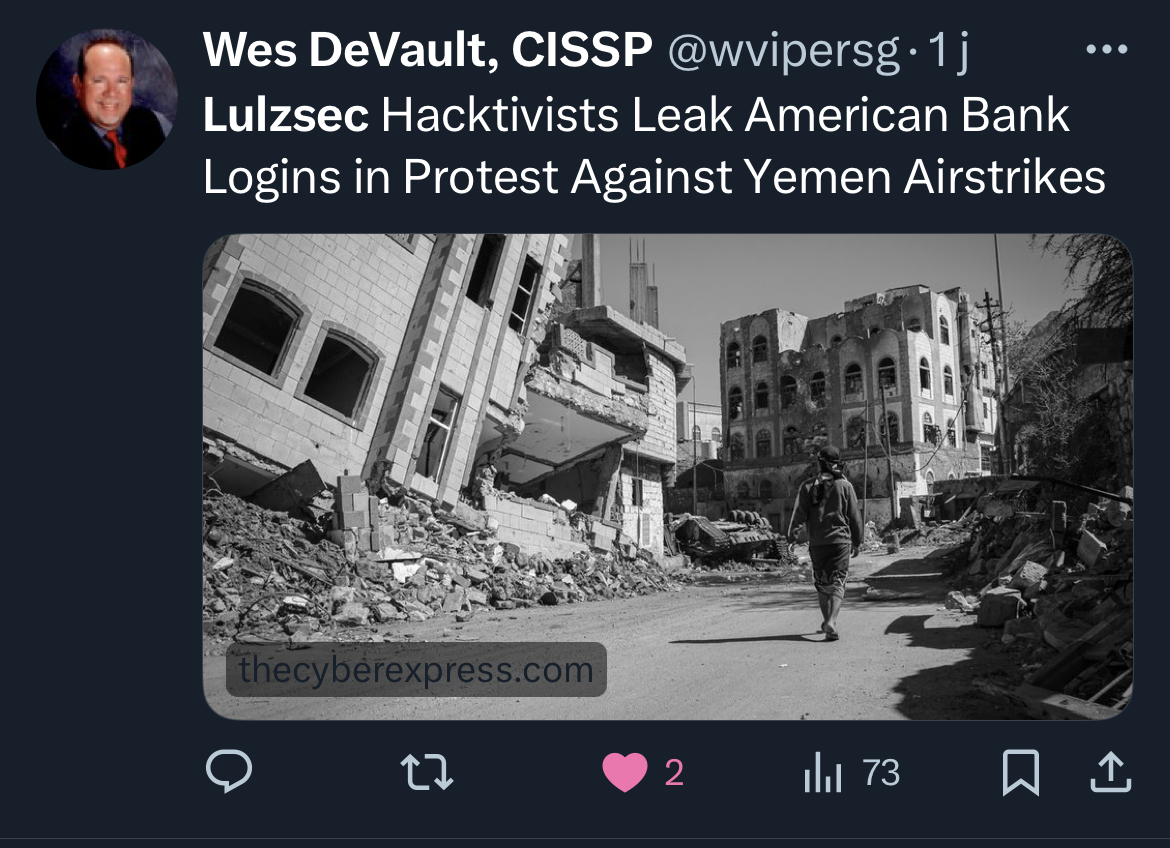Image resolution: width=1170 pixels, height=848 pixels.
Task: Bookmark this tweet
Action: tap(1021, 772)
